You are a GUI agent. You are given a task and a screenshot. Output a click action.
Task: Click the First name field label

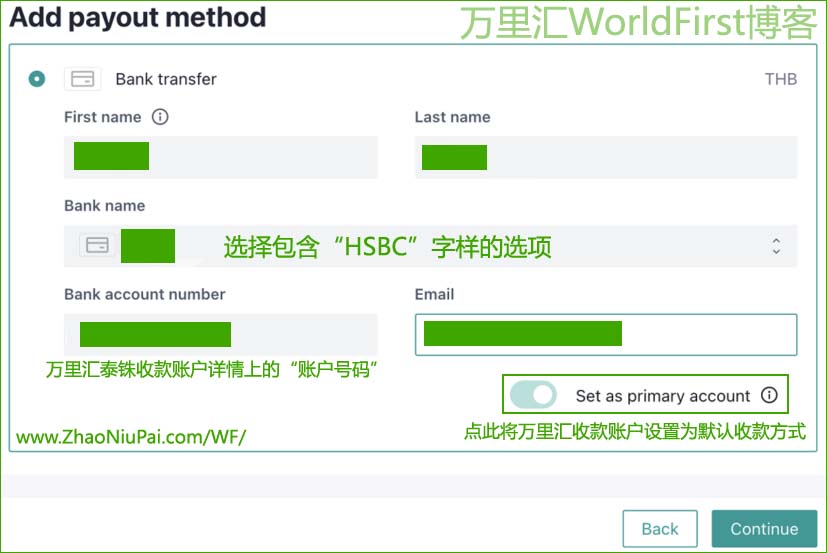[x=103, y=117]
